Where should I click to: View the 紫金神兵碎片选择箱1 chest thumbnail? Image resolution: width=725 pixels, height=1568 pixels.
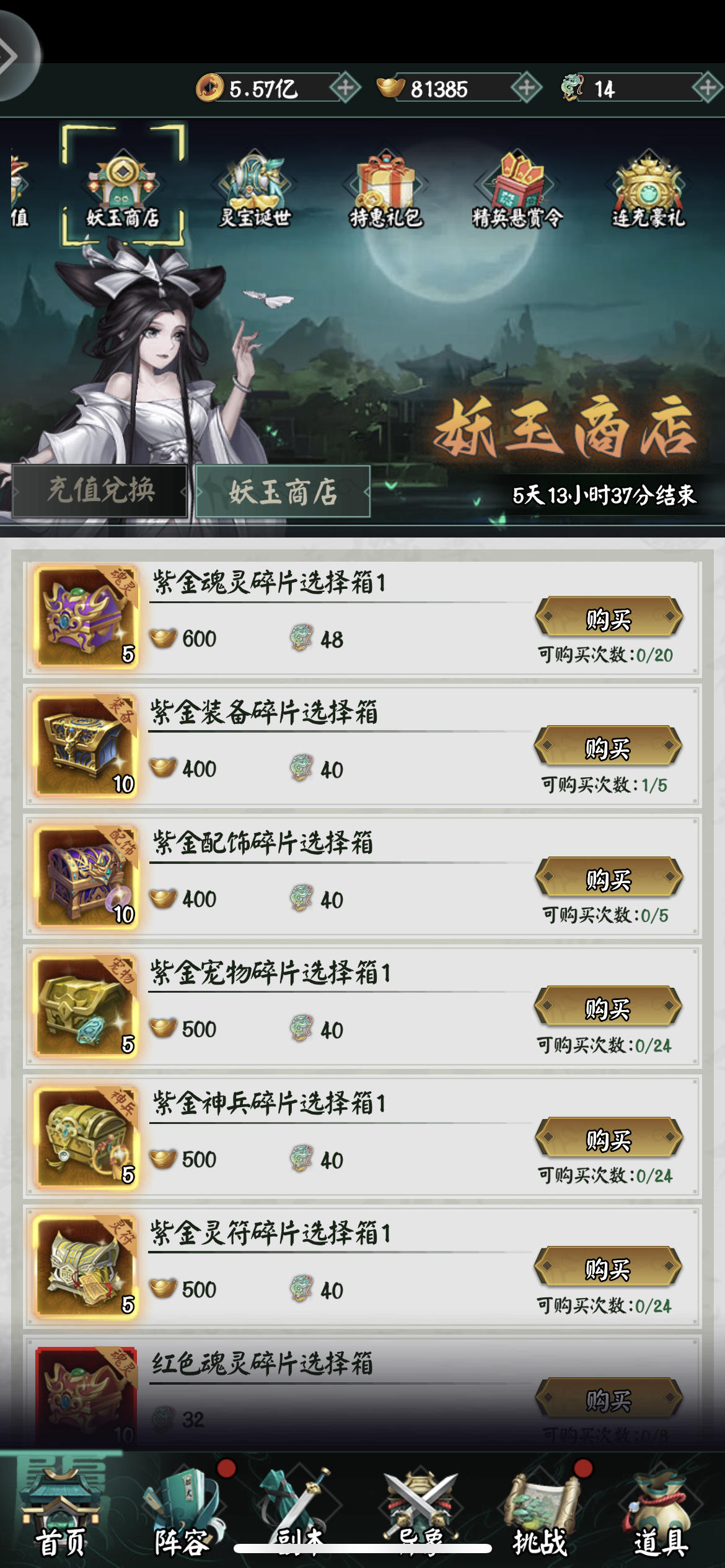pos(86,1137)
